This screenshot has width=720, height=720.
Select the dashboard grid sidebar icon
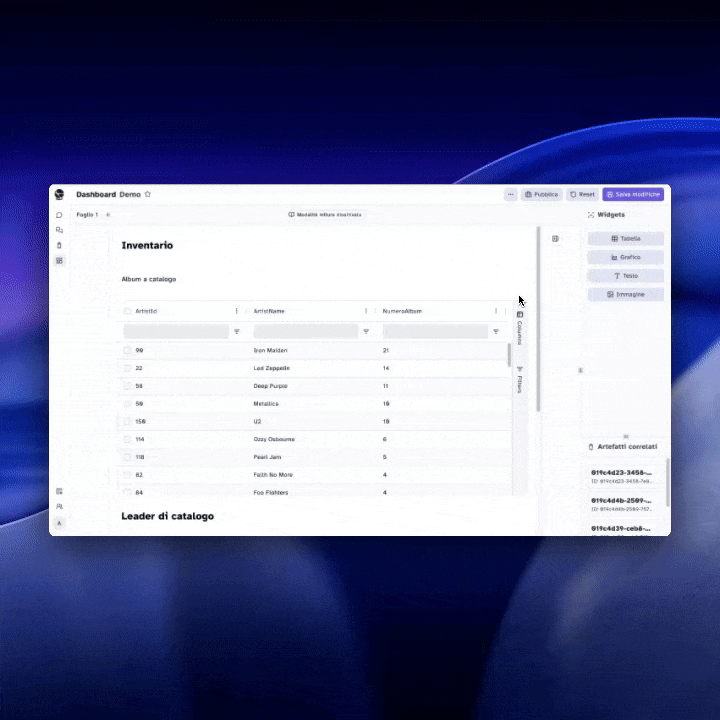pyautogui.click(x=59, y=261)
